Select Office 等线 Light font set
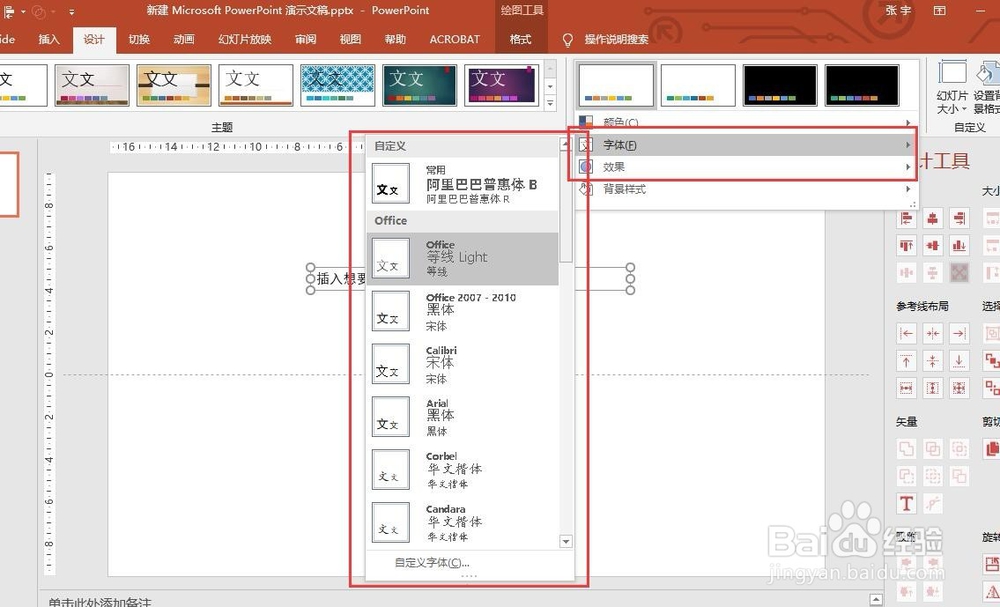 pos(463,258)
